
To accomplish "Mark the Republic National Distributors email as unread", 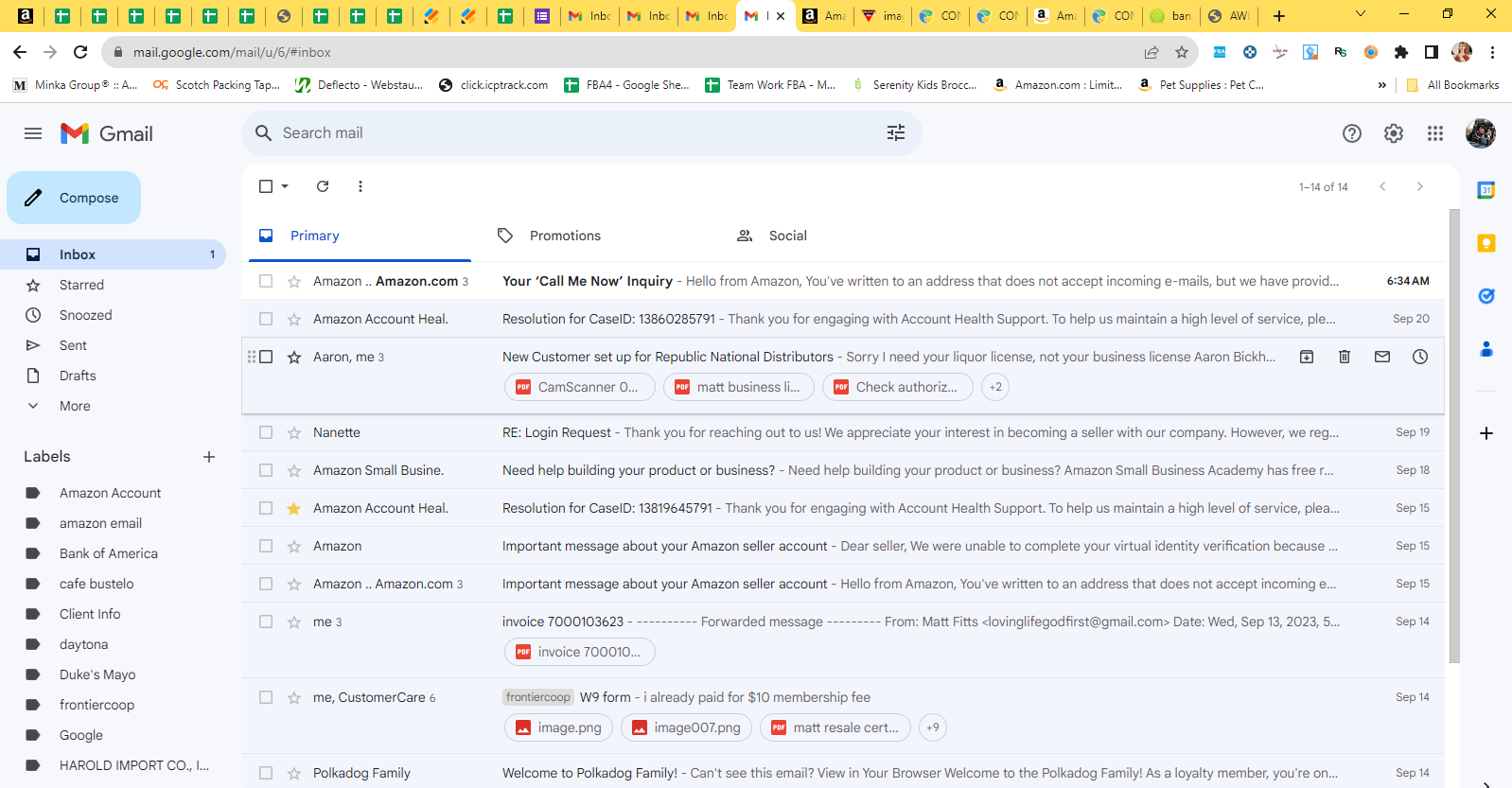I will click(1382, 357).
